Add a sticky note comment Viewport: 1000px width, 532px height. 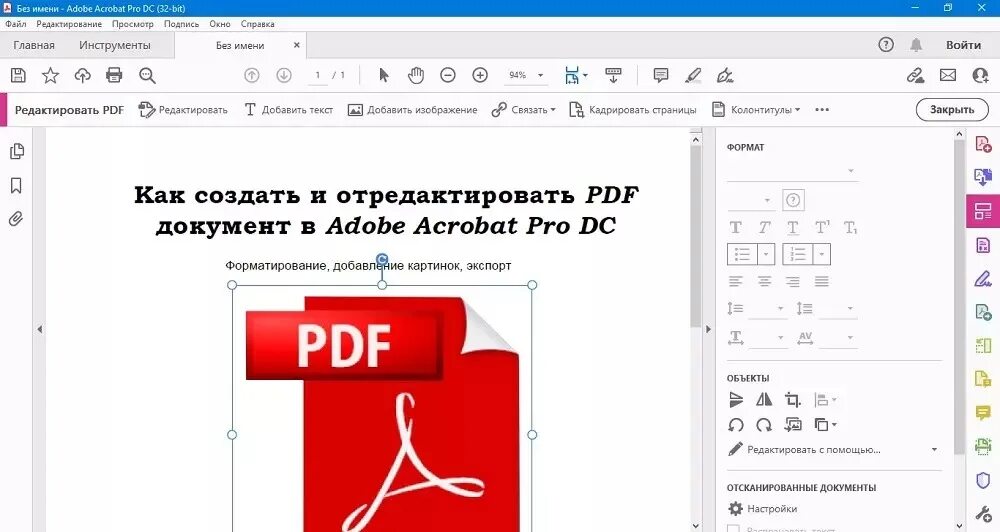(x=661, y=75)
